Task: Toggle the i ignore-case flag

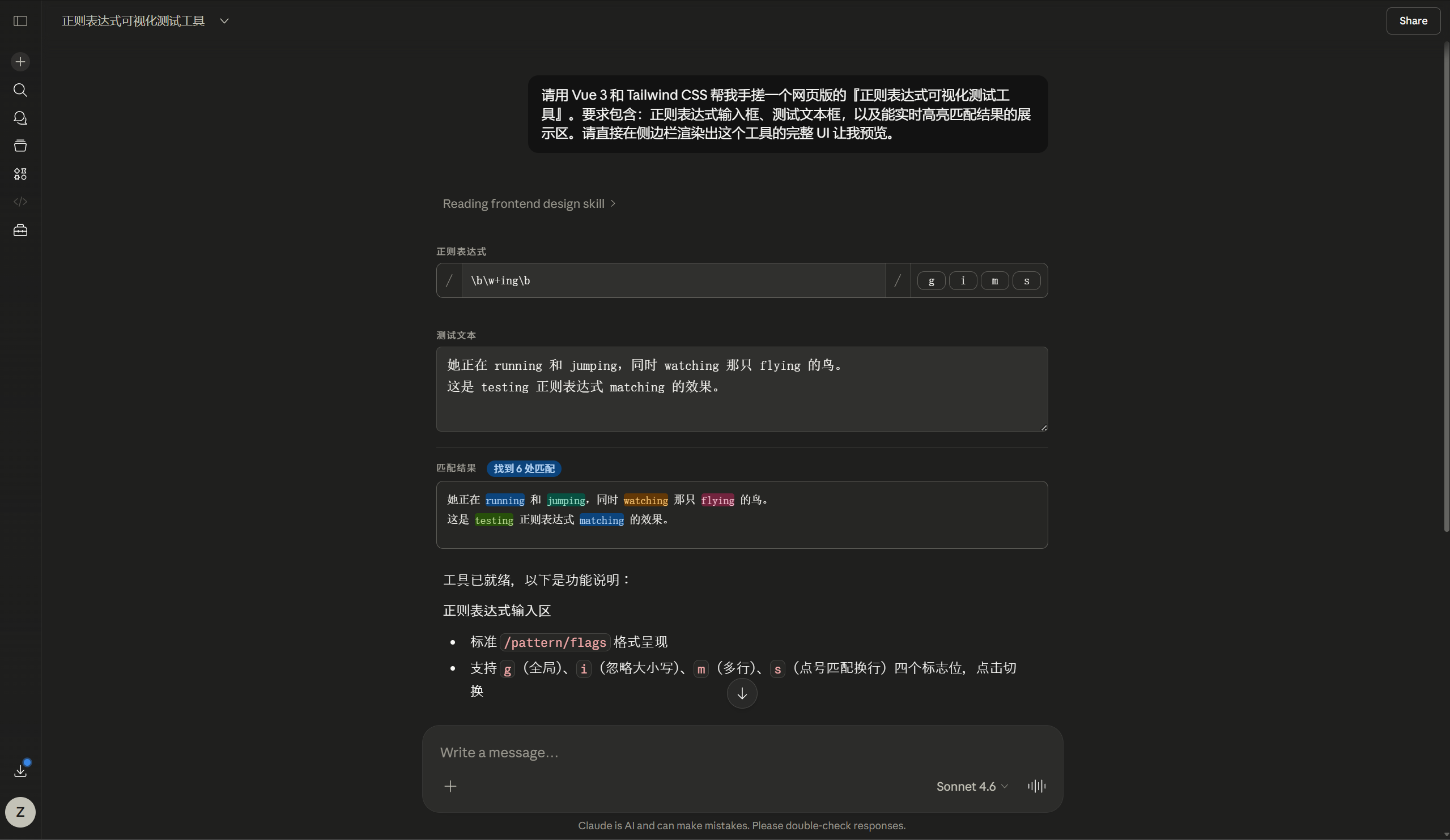Action: point(963,281)
